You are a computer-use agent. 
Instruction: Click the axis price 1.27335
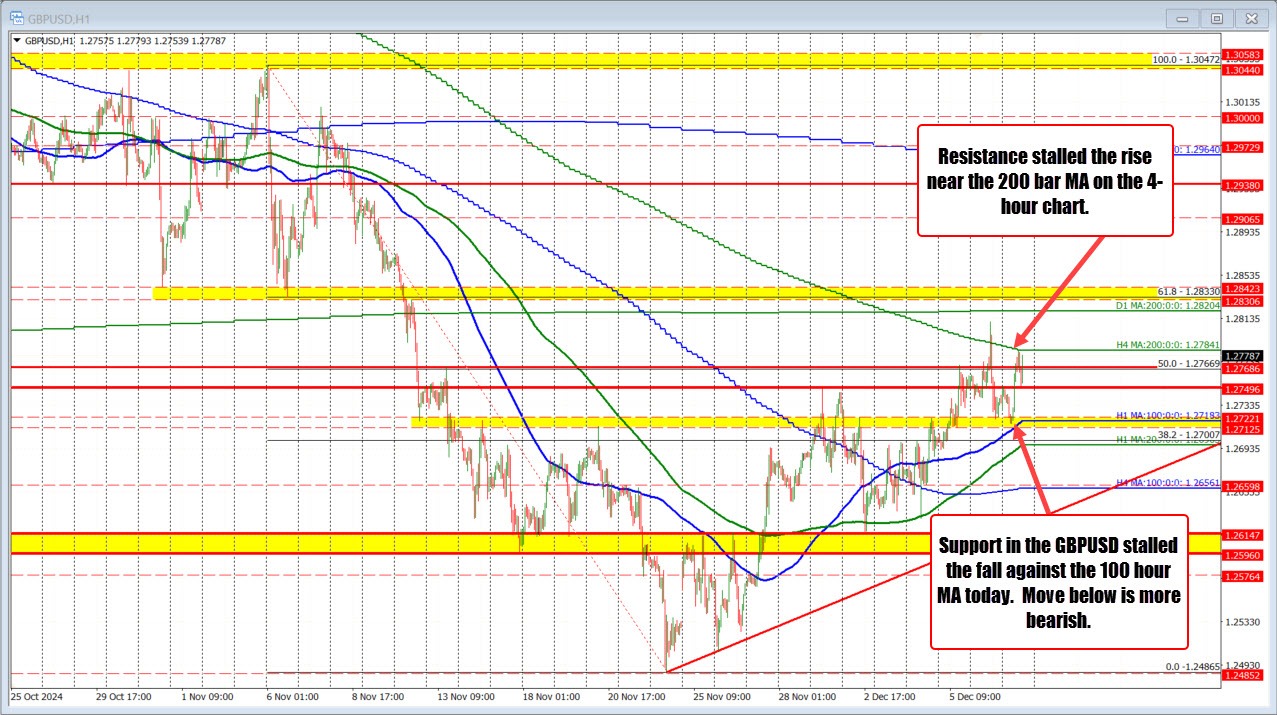coord(1244,406)
